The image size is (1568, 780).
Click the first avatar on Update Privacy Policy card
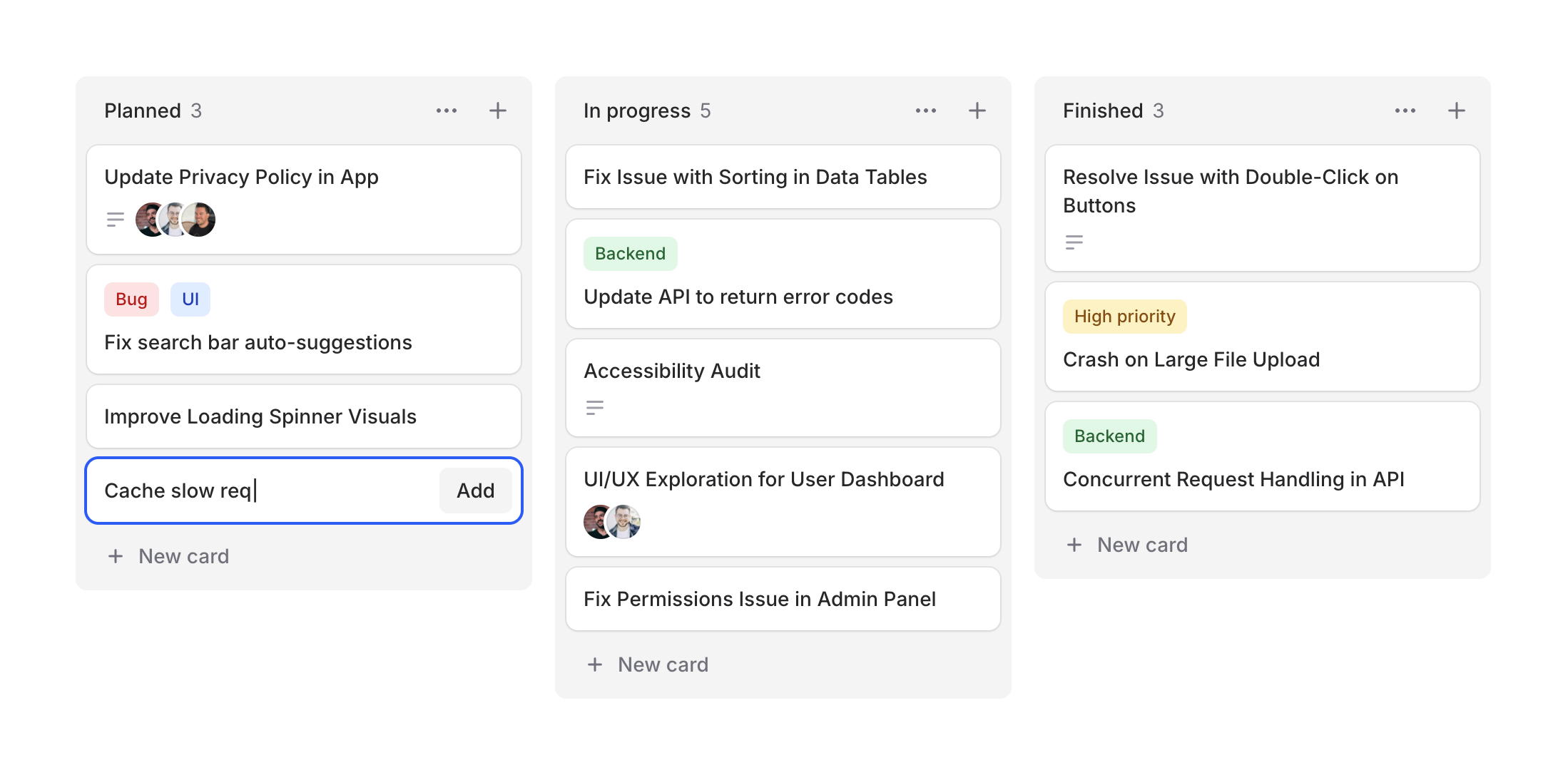pos(148,220)
